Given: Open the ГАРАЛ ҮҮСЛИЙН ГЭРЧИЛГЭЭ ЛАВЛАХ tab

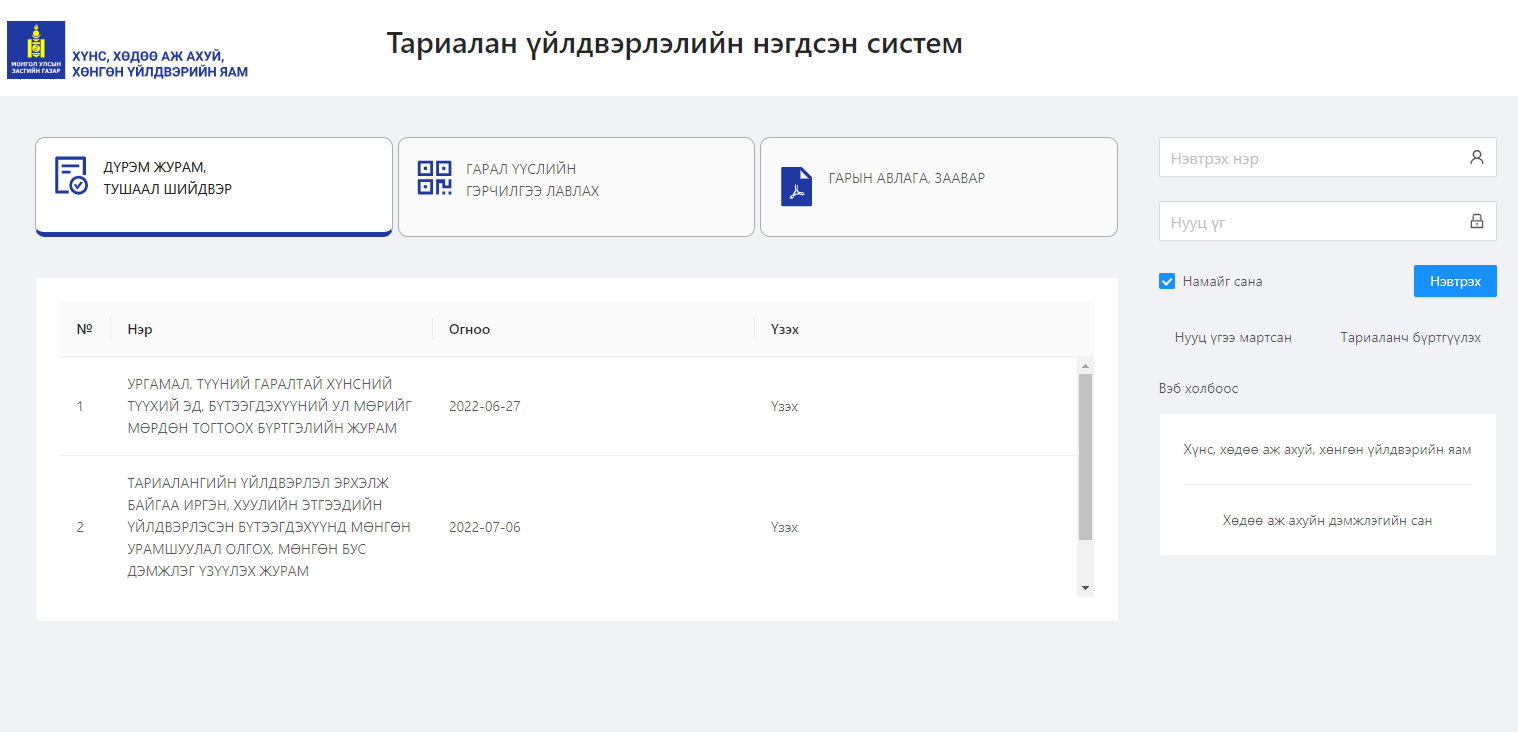Looking at the screenshot, I should point(576,187).
